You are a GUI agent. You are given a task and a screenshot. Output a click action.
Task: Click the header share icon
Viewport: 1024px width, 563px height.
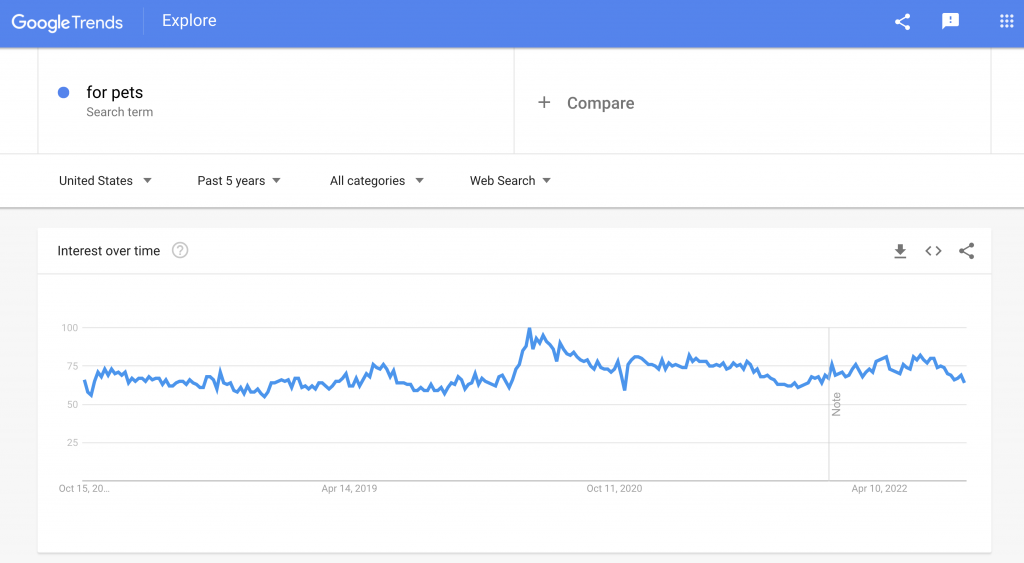(x=902, y=22)
